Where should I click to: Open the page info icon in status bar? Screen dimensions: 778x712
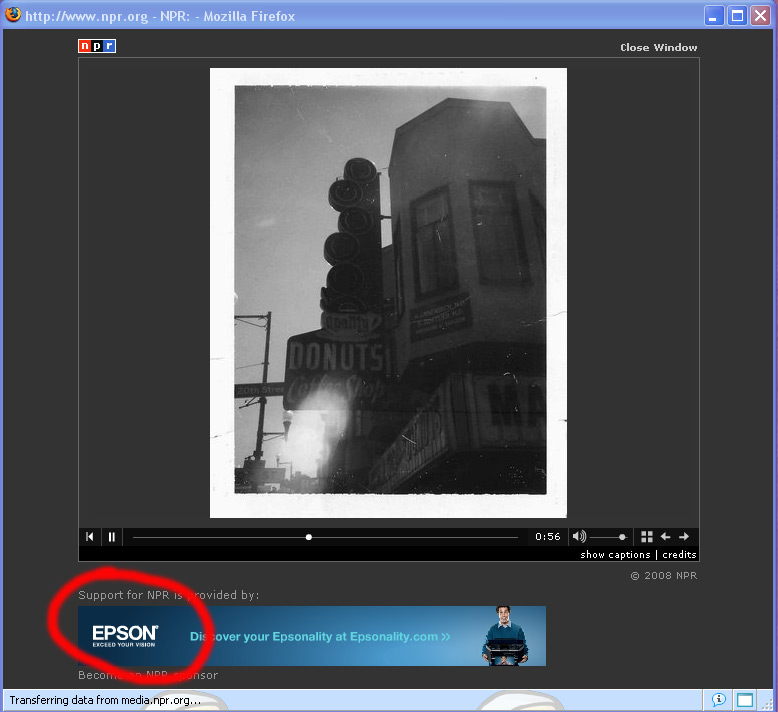(x=718, y=699)
